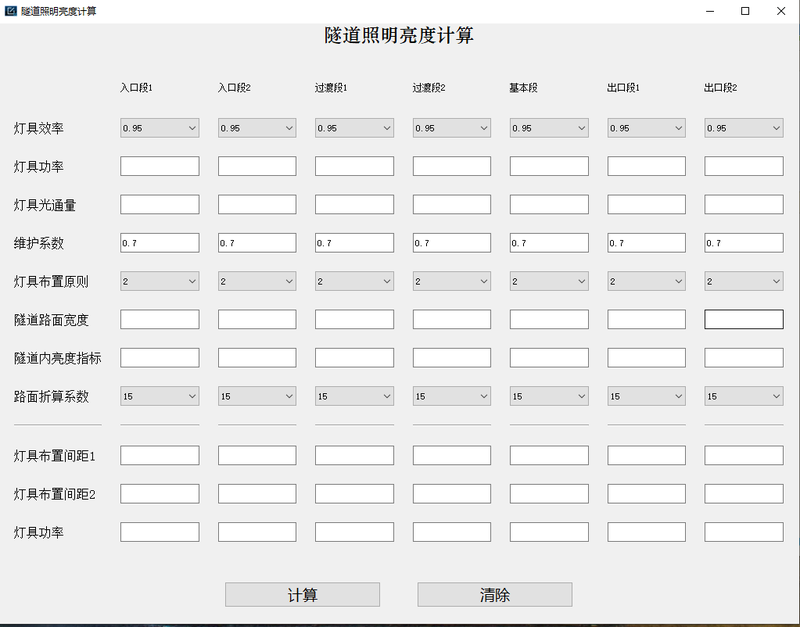Click the app icon in the title bar
The height and width of the screenshot is (627, 800).
coord(10,11)
